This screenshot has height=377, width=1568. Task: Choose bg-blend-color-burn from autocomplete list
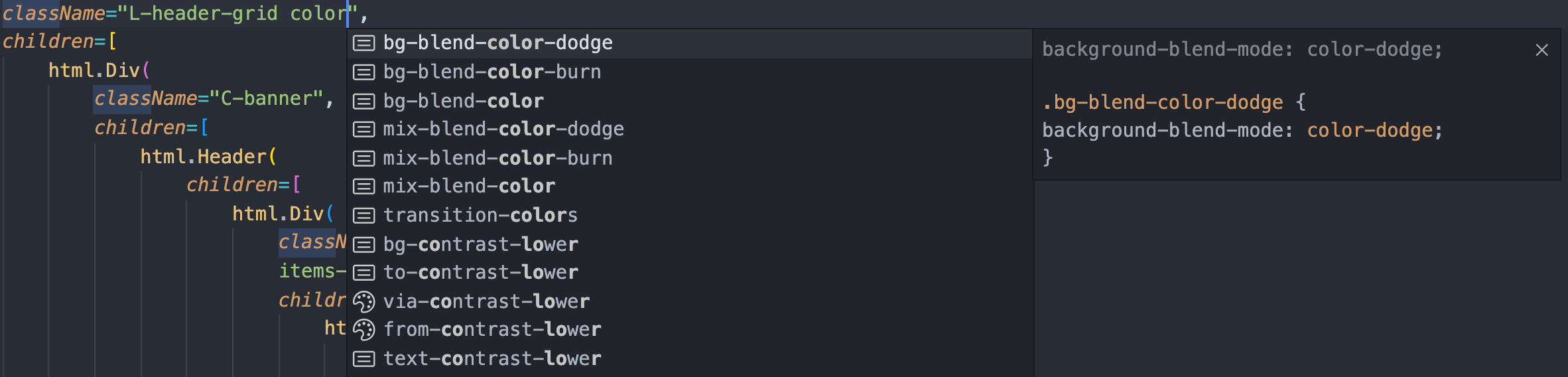point(690,72)
